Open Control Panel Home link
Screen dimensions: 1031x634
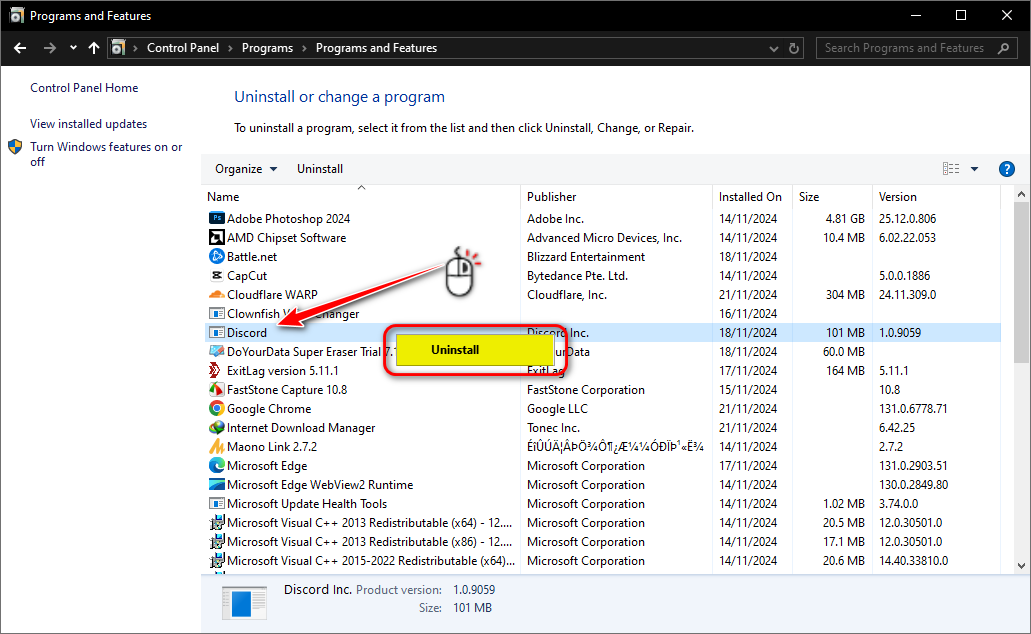[x=84, y=88]
